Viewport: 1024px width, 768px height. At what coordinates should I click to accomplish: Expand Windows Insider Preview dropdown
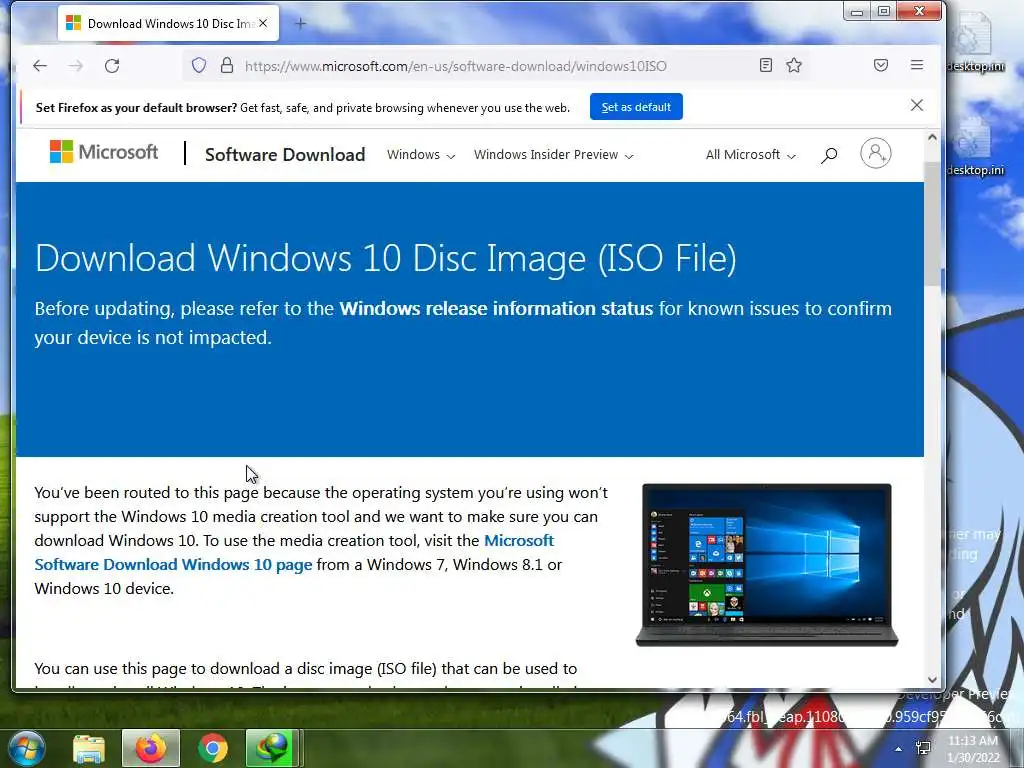tap(553, 155)
